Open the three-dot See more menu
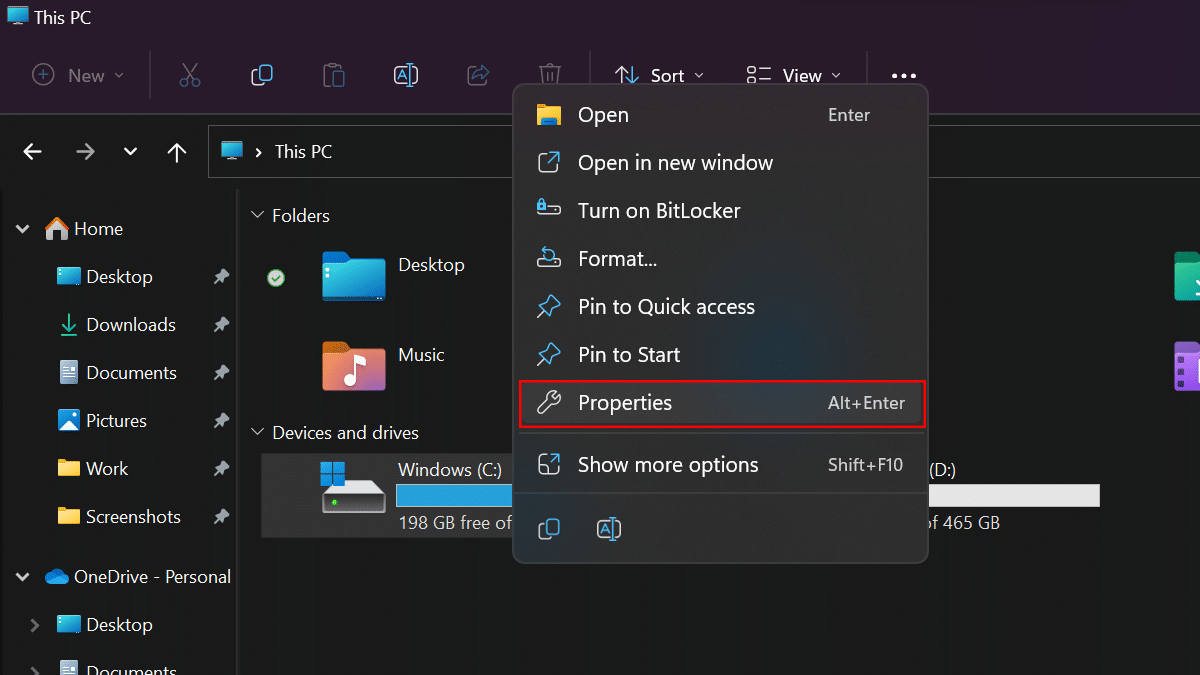Image resolution: width=1200 pixels, height=675 pixels. [903, 76]
